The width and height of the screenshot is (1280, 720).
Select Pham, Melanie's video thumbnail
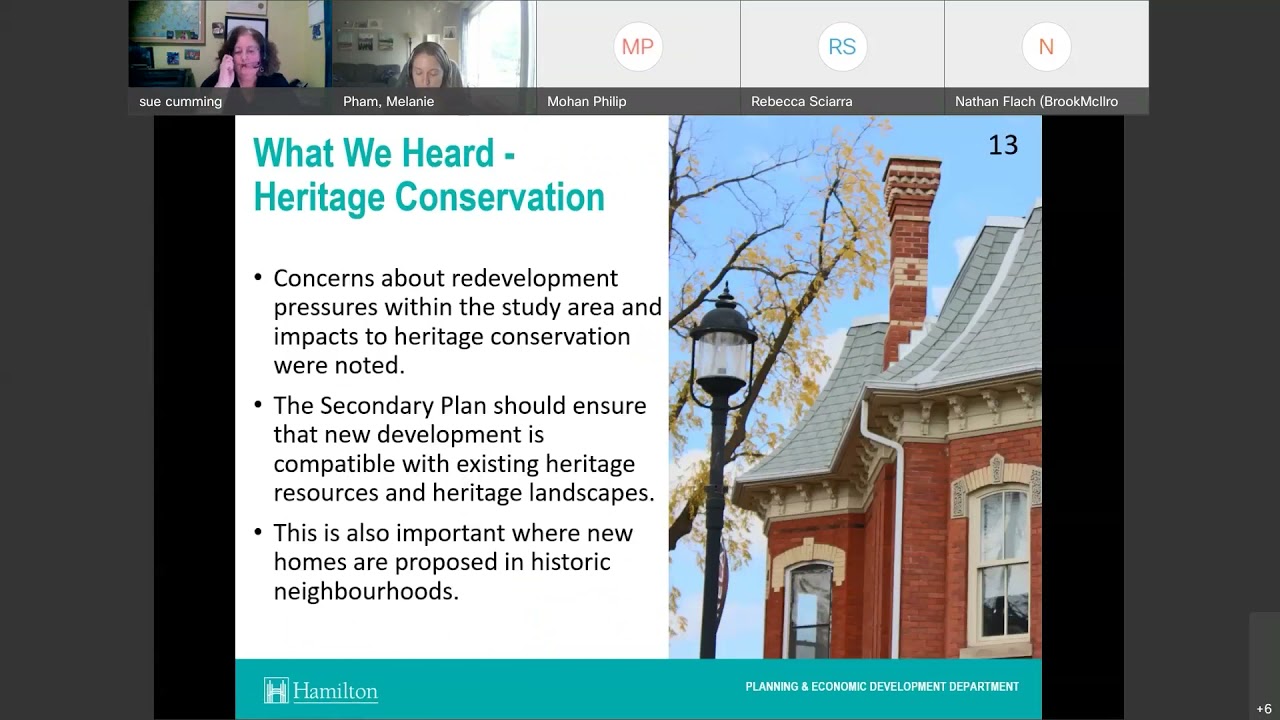click(x=434, y=57)
